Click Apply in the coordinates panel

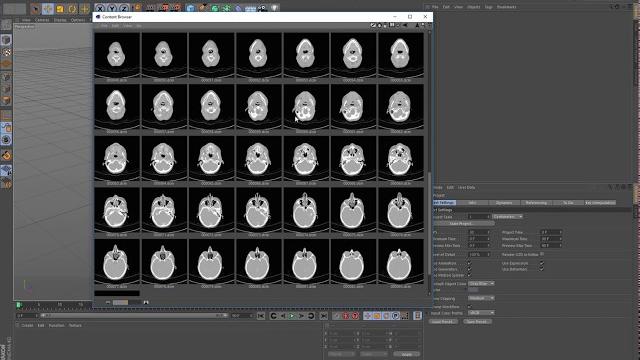(407, 354)
